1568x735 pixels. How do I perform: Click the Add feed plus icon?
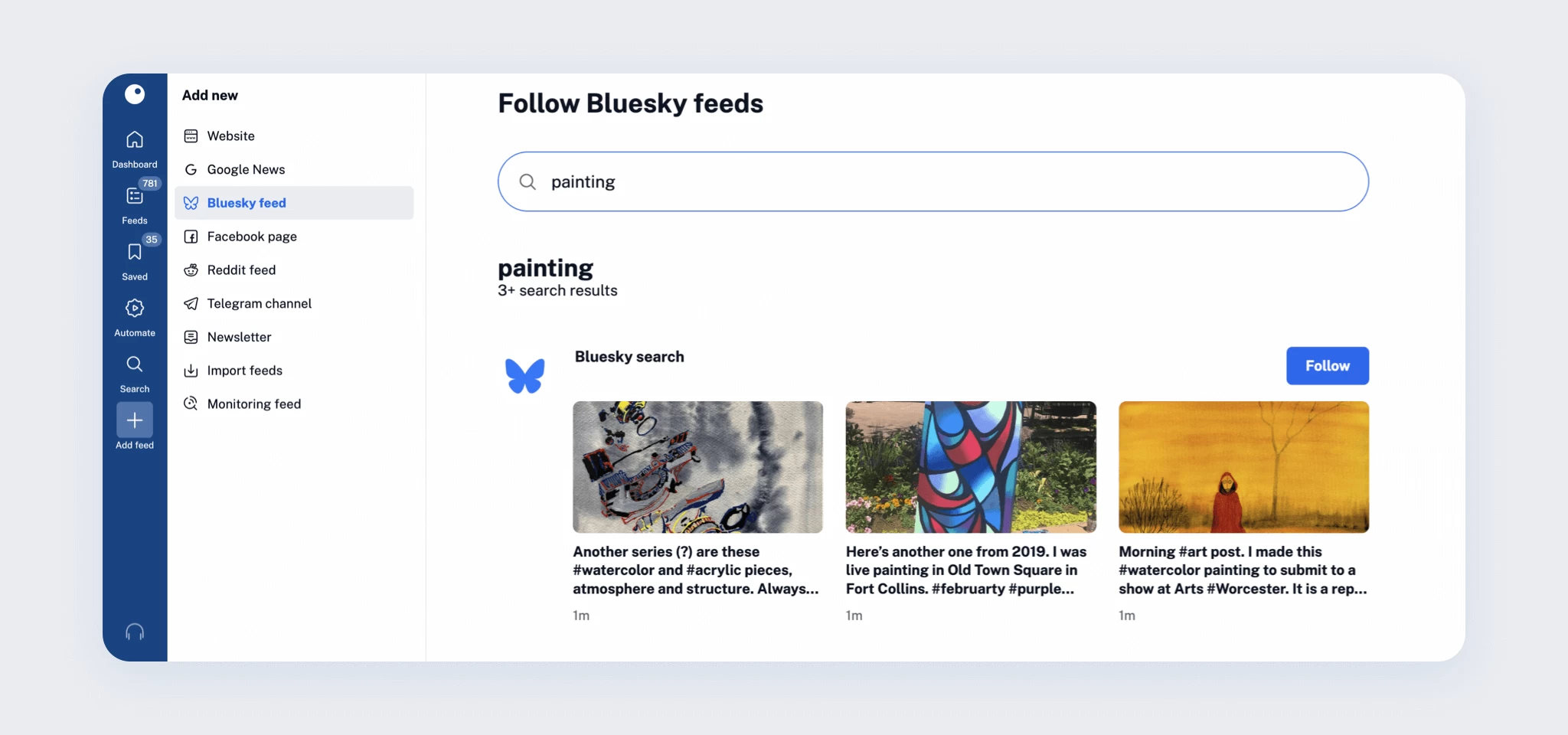pyautogui.click(x=135, y=420)
